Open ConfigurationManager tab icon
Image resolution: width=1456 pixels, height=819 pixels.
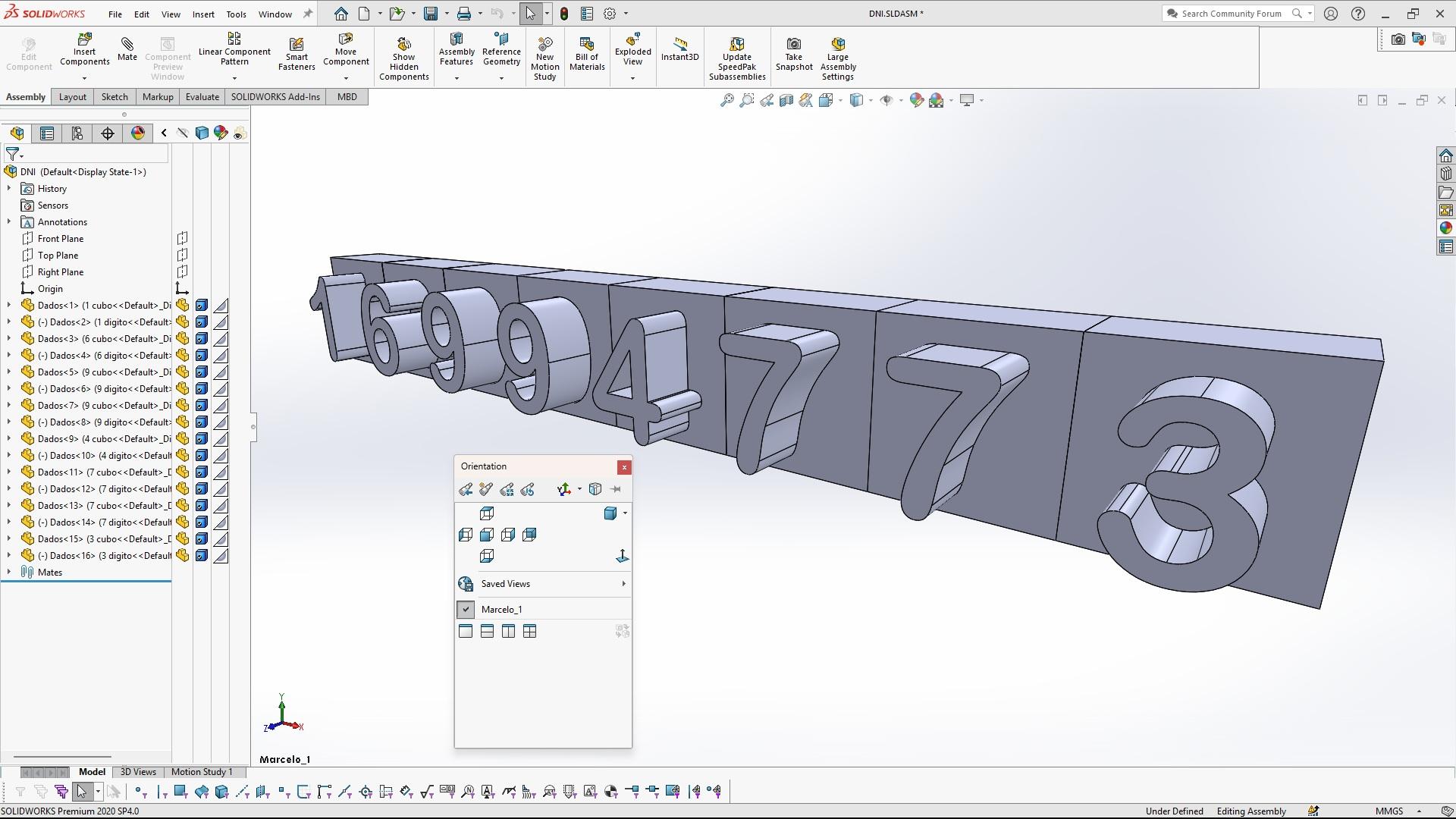point(77,133)
